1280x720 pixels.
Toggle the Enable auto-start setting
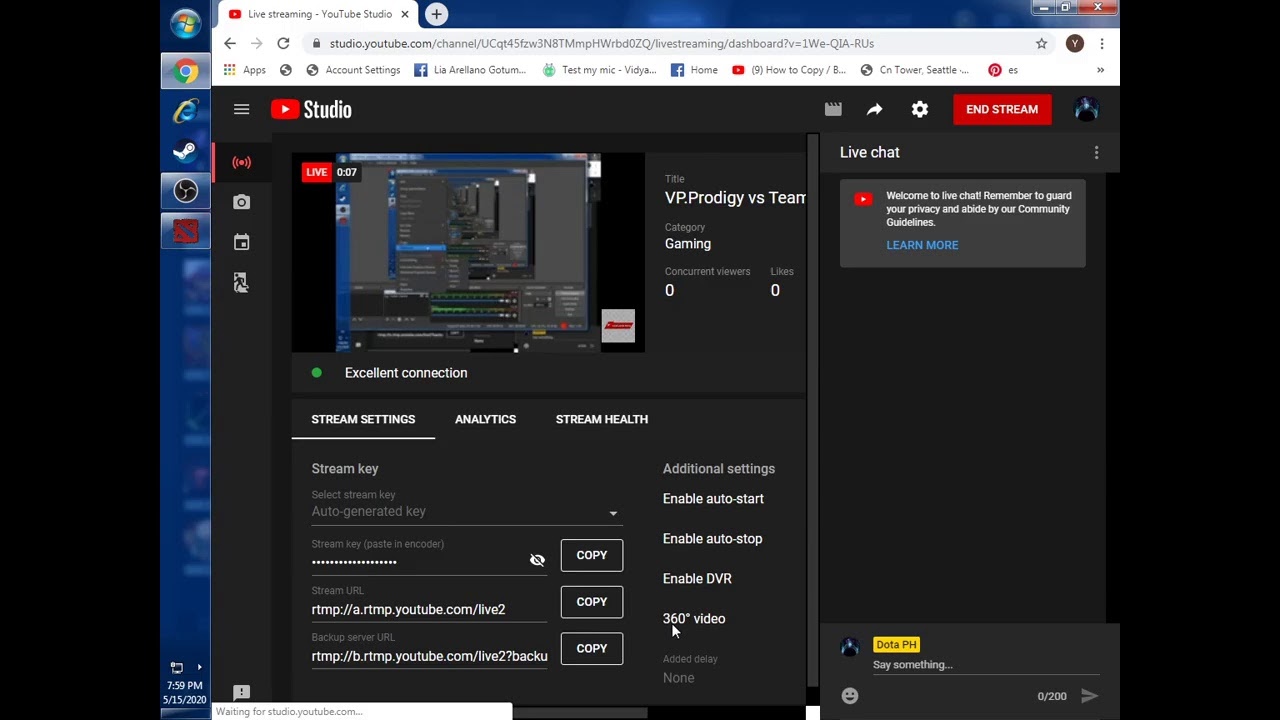713,499
